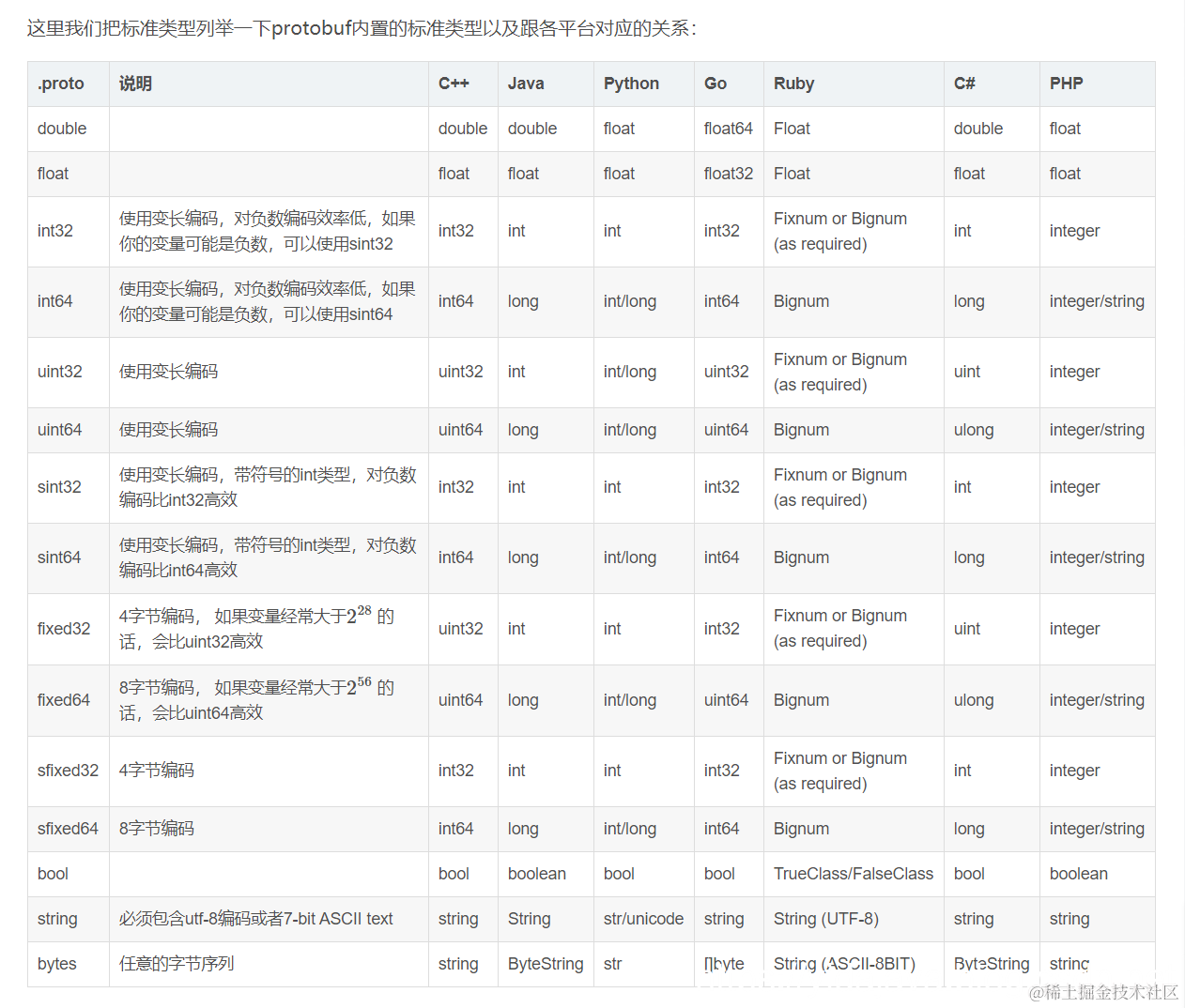Click the string row UTF-8 description
Image resolution: width=1185 pixels, height=1008 pixels.
pyautogui.click(x=256, y=919)
